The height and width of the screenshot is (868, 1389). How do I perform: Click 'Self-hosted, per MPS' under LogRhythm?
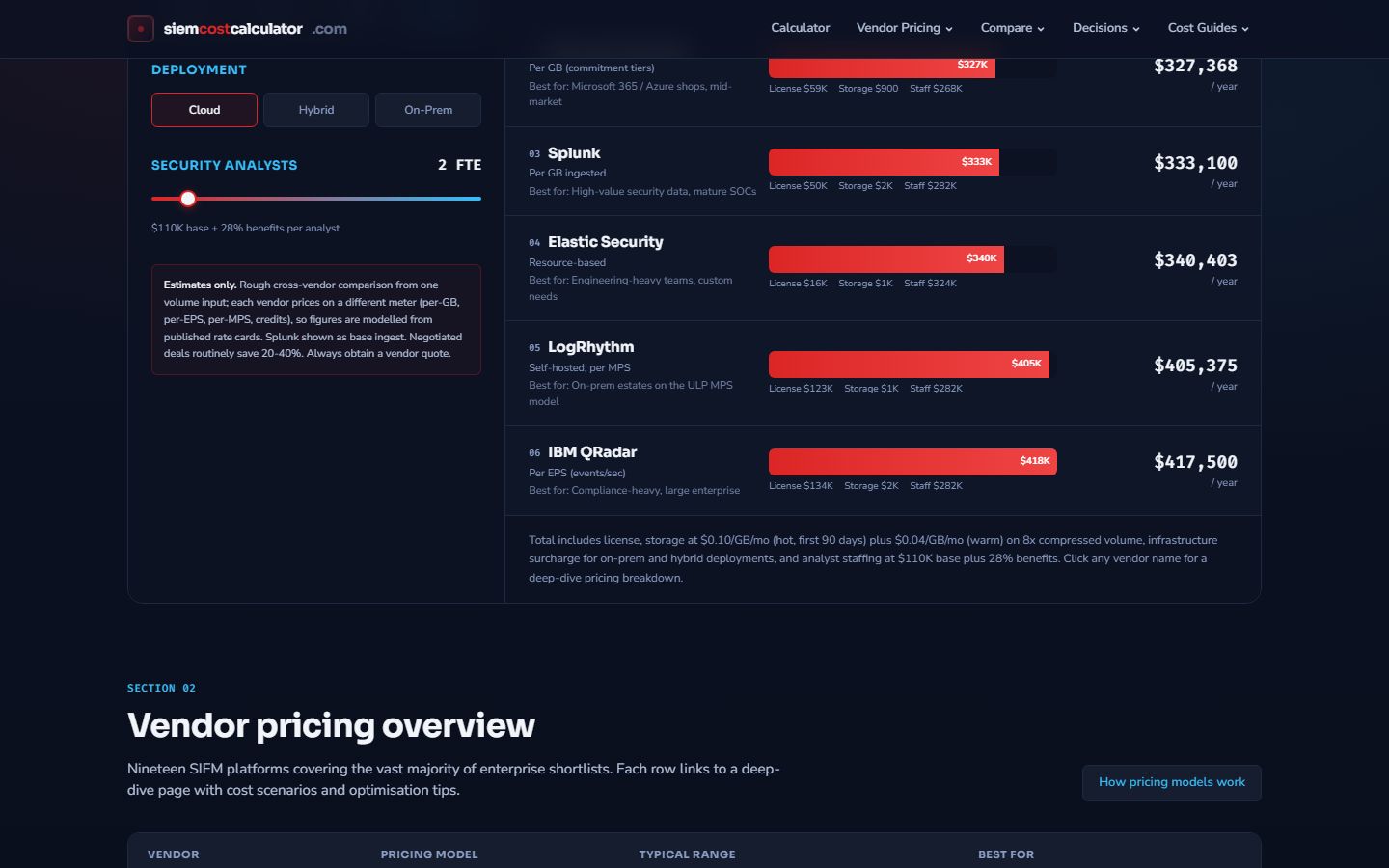580,367
